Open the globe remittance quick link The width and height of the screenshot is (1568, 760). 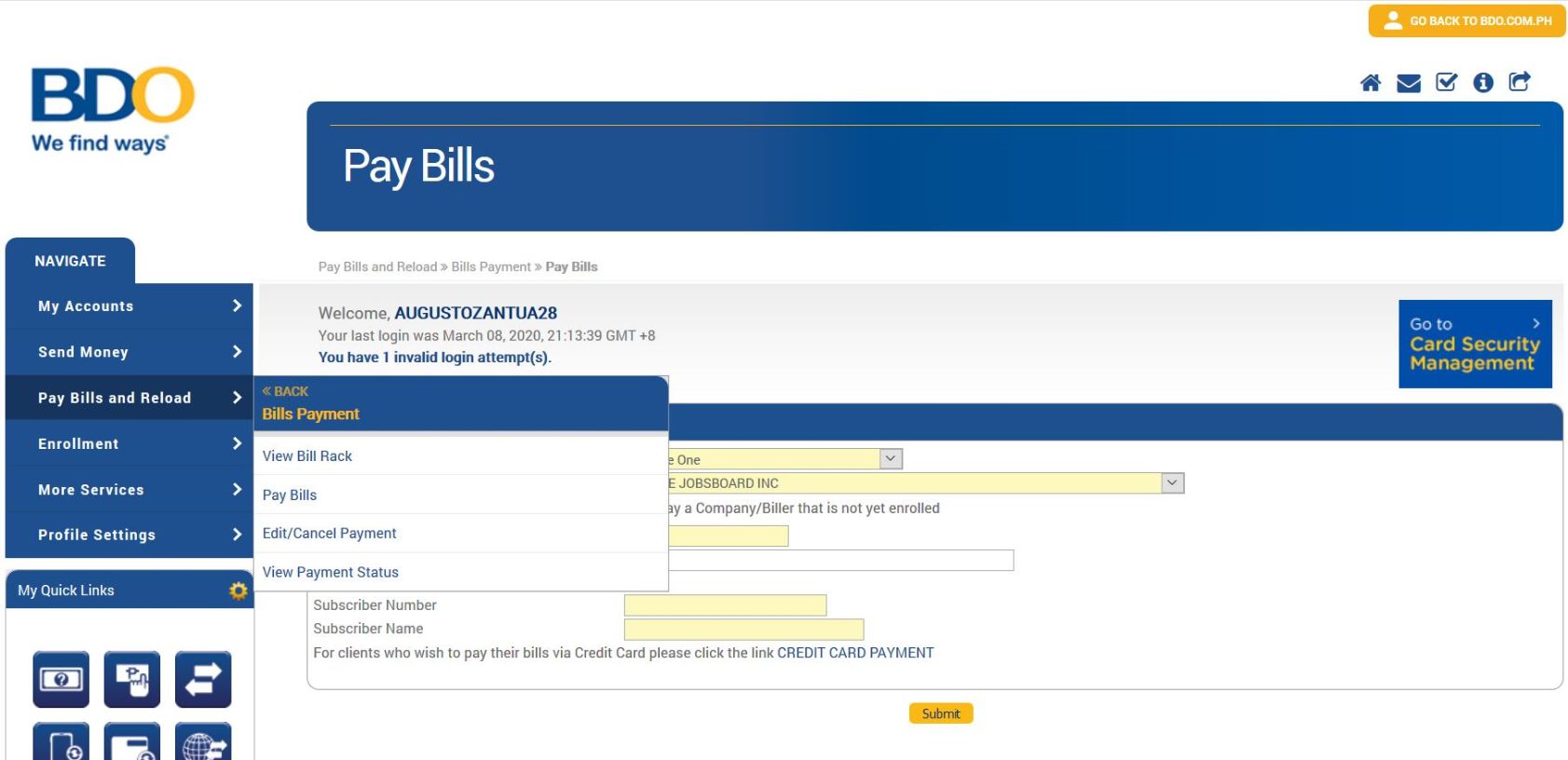point(203,741)
